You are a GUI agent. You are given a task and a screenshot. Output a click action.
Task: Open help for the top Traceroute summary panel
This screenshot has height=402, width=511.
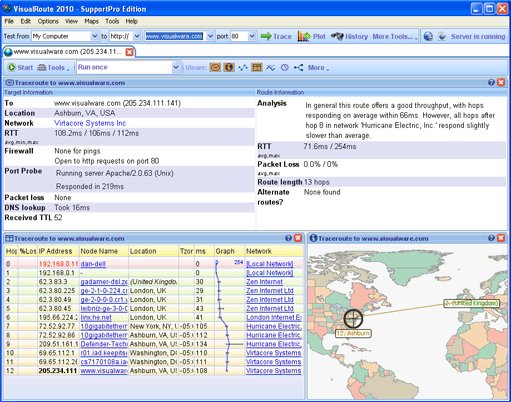(x=491, y=82)
